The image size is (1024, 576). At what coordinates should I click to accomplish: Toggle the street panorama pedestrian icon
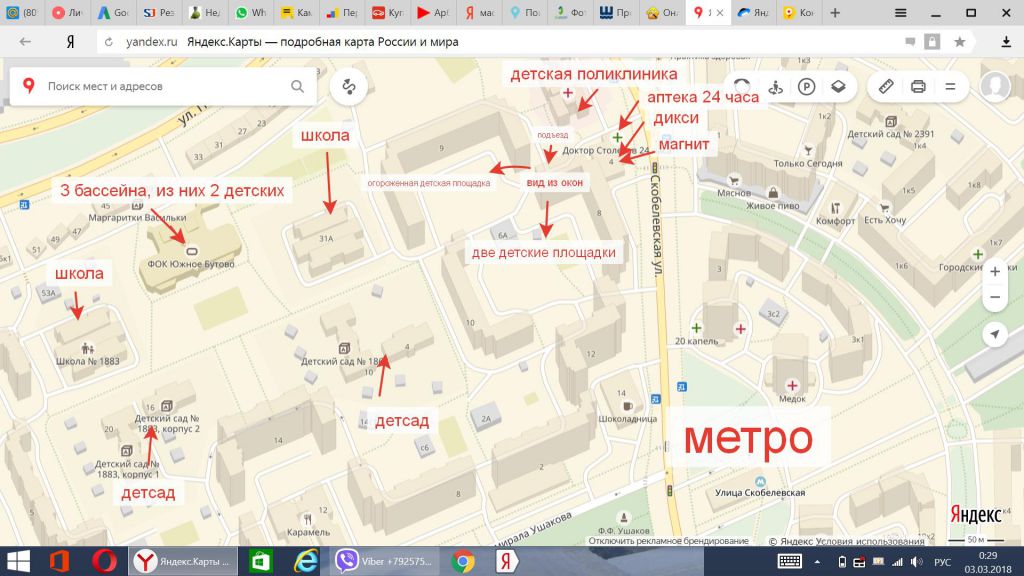pyautogui.click(x=773, y=87)
